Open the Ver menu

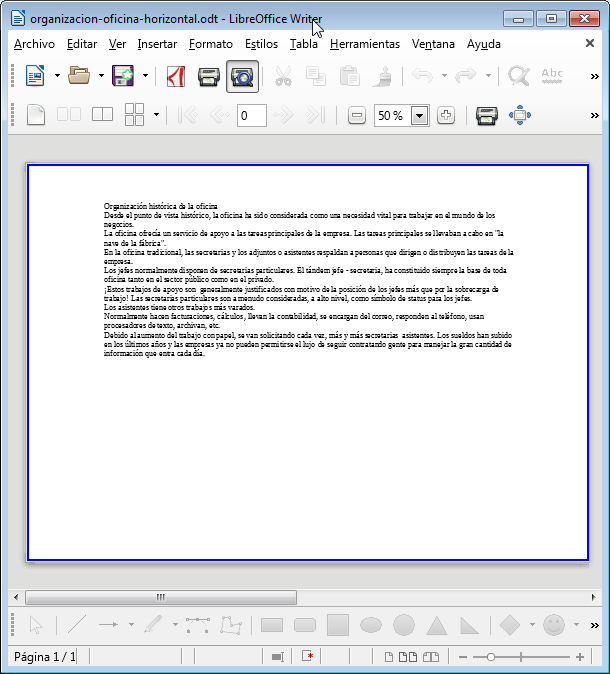click(x=117, y=44)
